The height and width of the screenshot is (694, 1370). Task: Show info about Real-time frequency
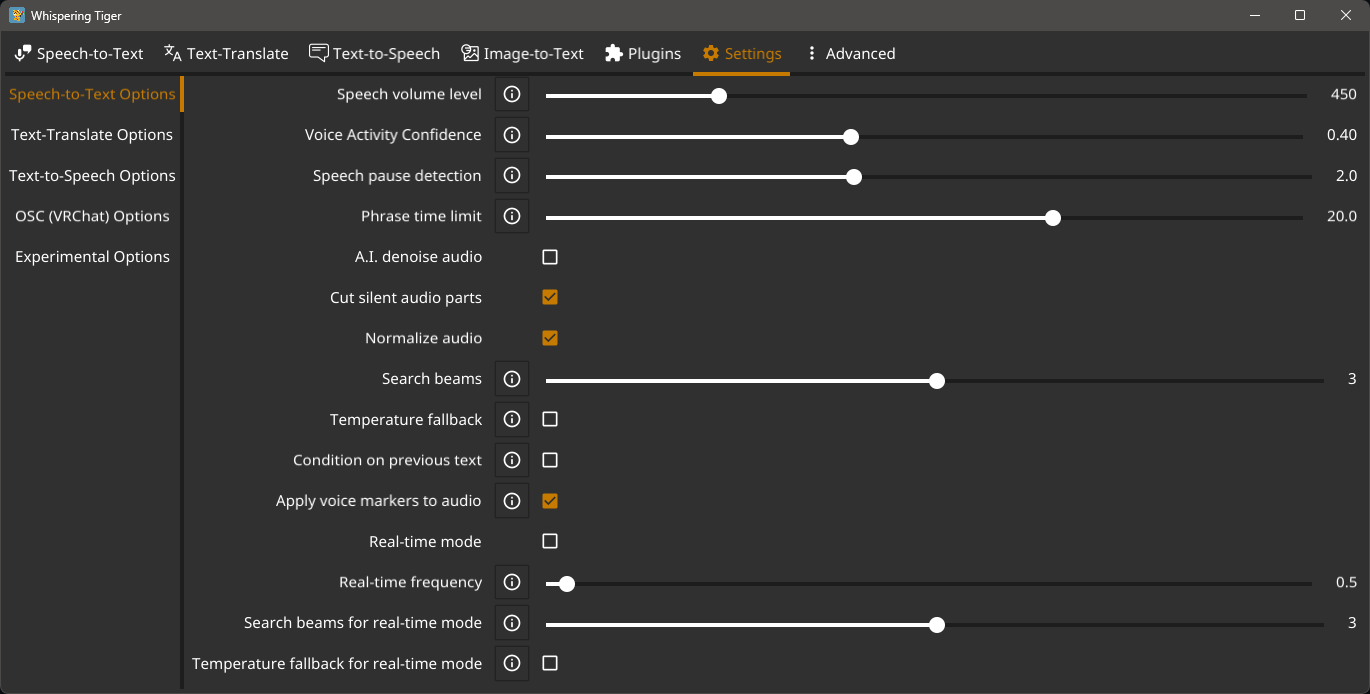click(x=512, y=582)
